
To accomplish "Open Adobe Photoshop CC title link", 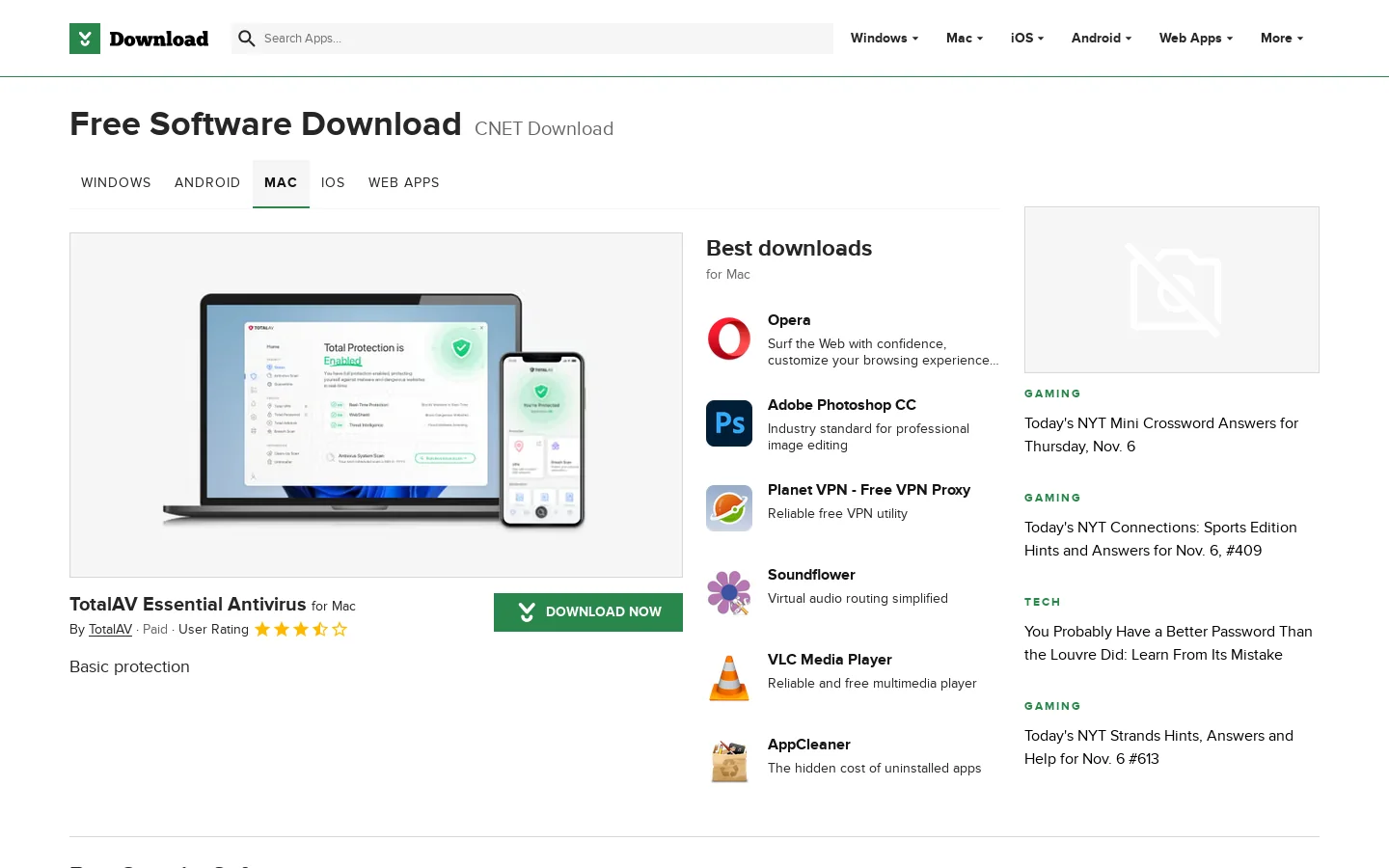I will pos(842,405).
